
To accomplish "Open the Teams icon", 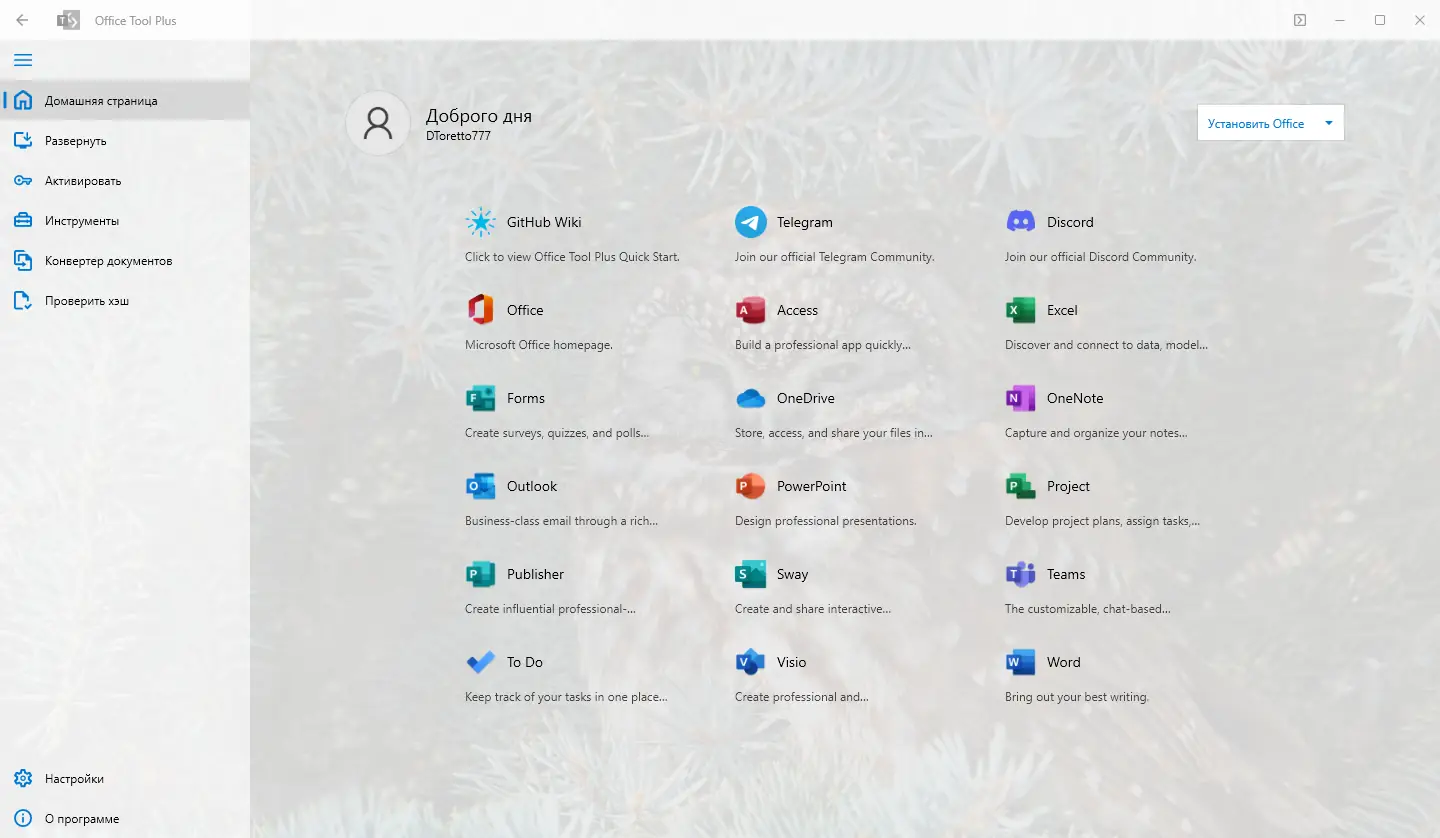I will 1021,574.
